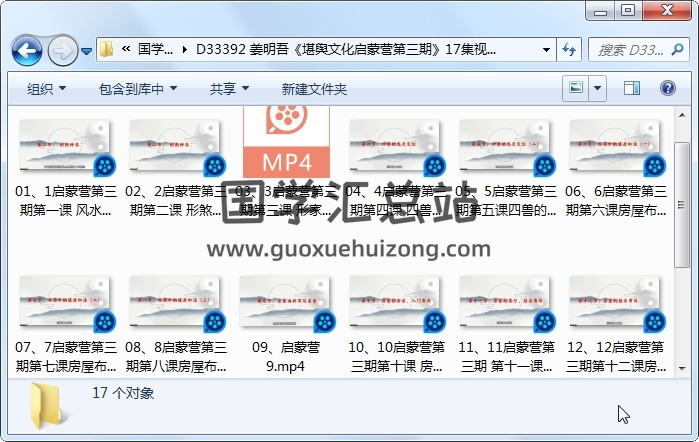Click file name 12、12启蒙营第三期第十二课房...
The height and width of the screenshot is (442, 699).
tap(616, 357)
